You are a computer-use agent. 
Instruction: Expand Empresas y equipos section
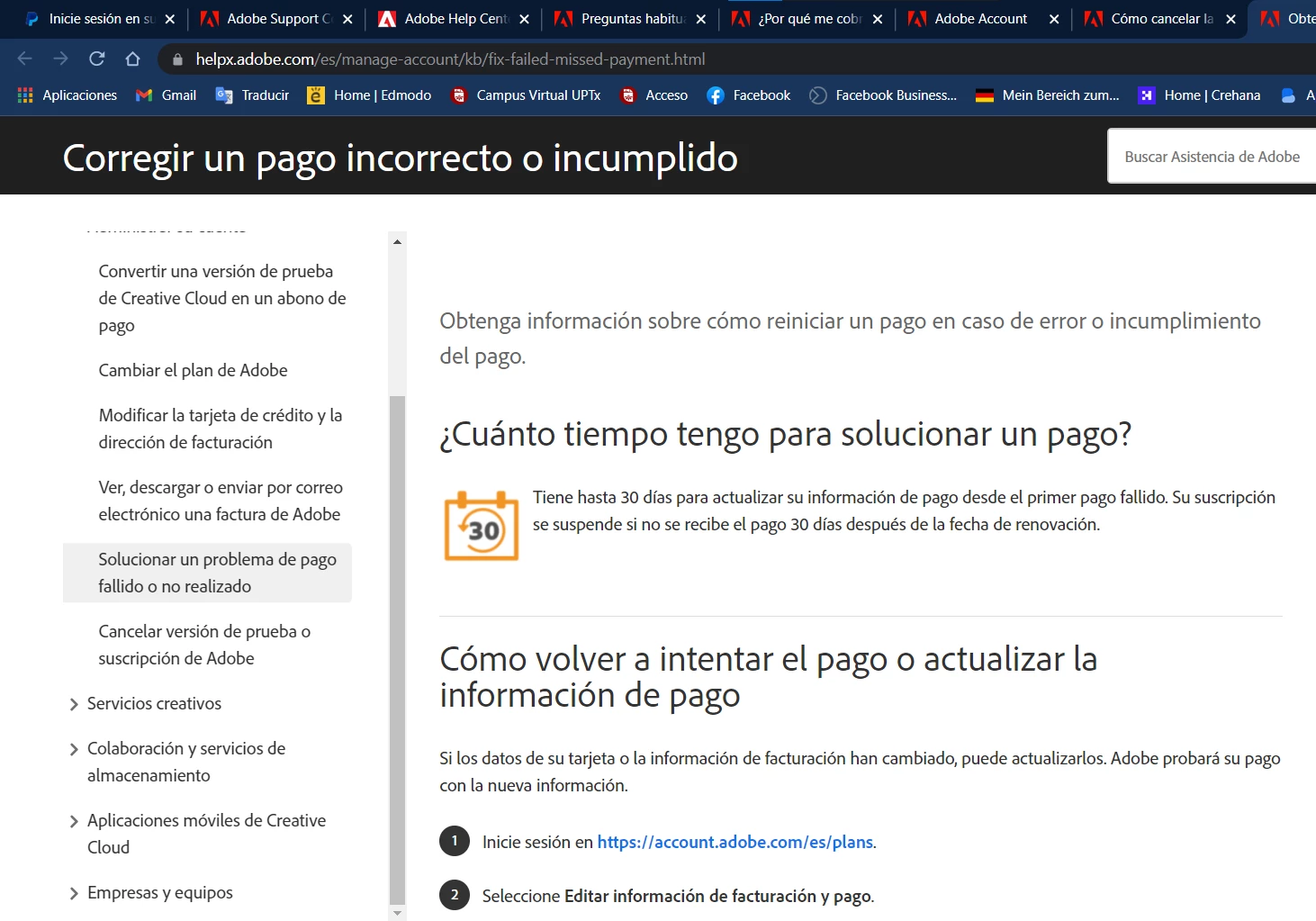coord(74,893)
